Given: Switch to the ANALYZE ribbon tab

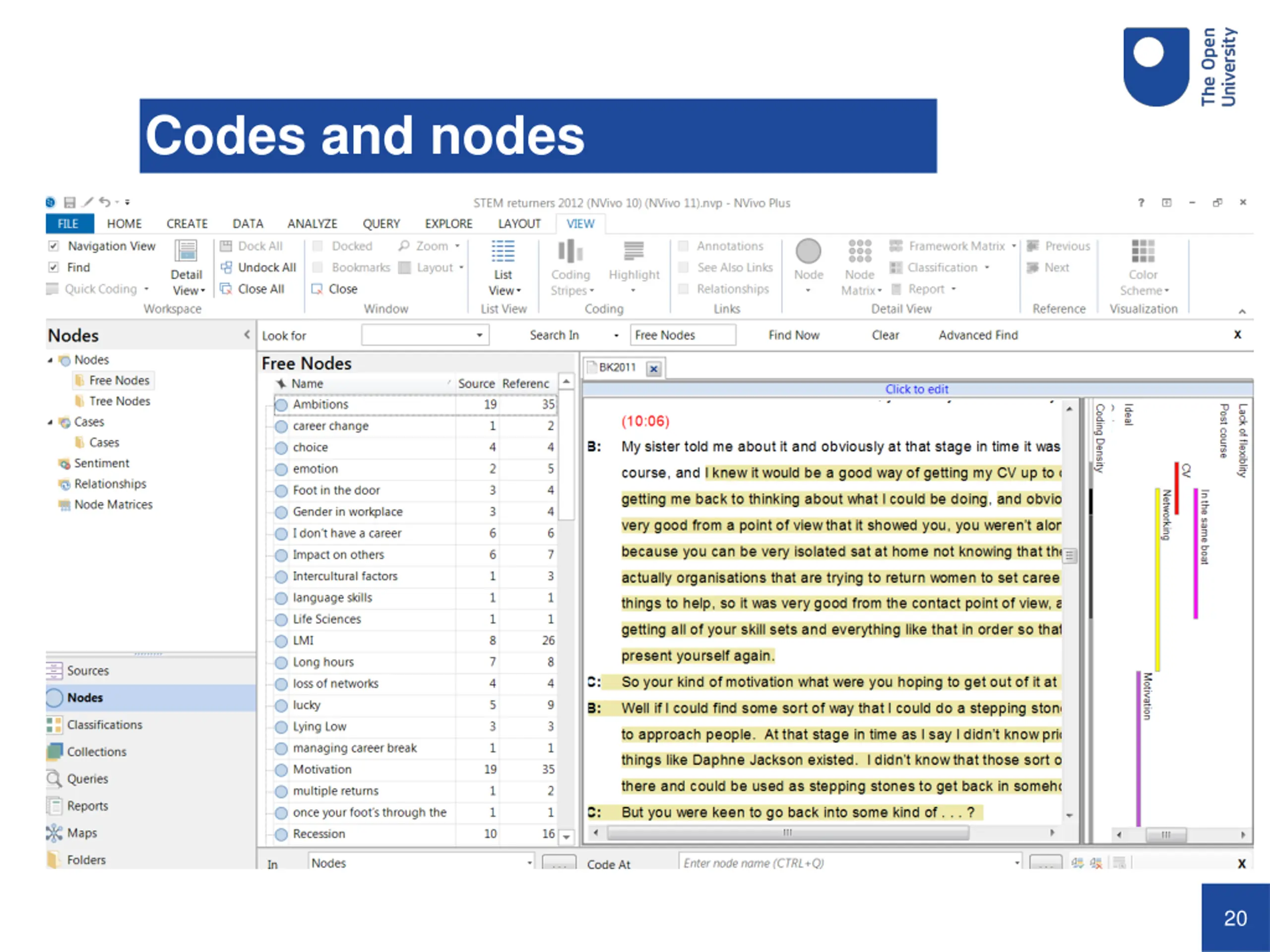Looking at the screenshot, I should [313, 224].
